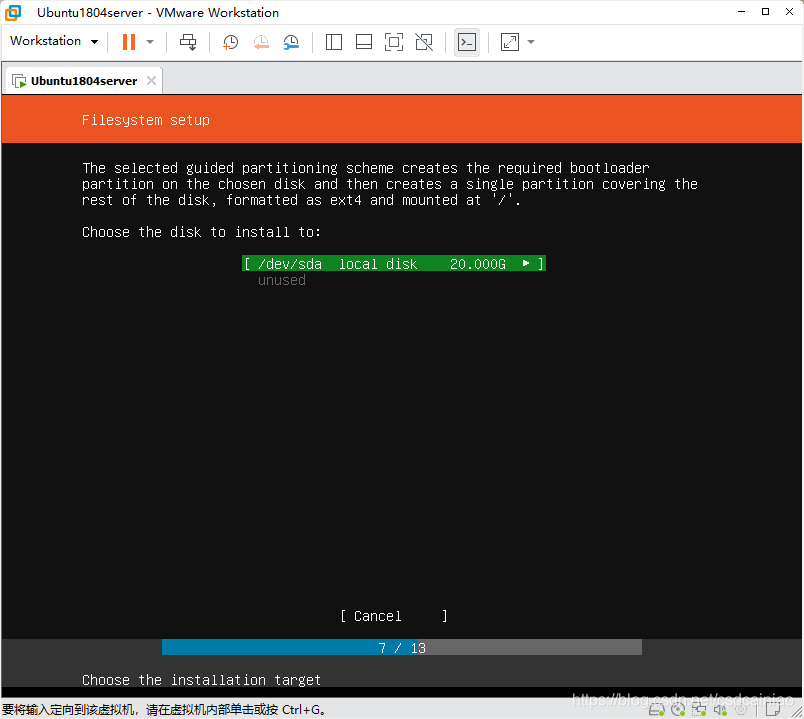Switch to Unity mode
Viewport: 804px width, 719px height.
(x=424, y=42)
